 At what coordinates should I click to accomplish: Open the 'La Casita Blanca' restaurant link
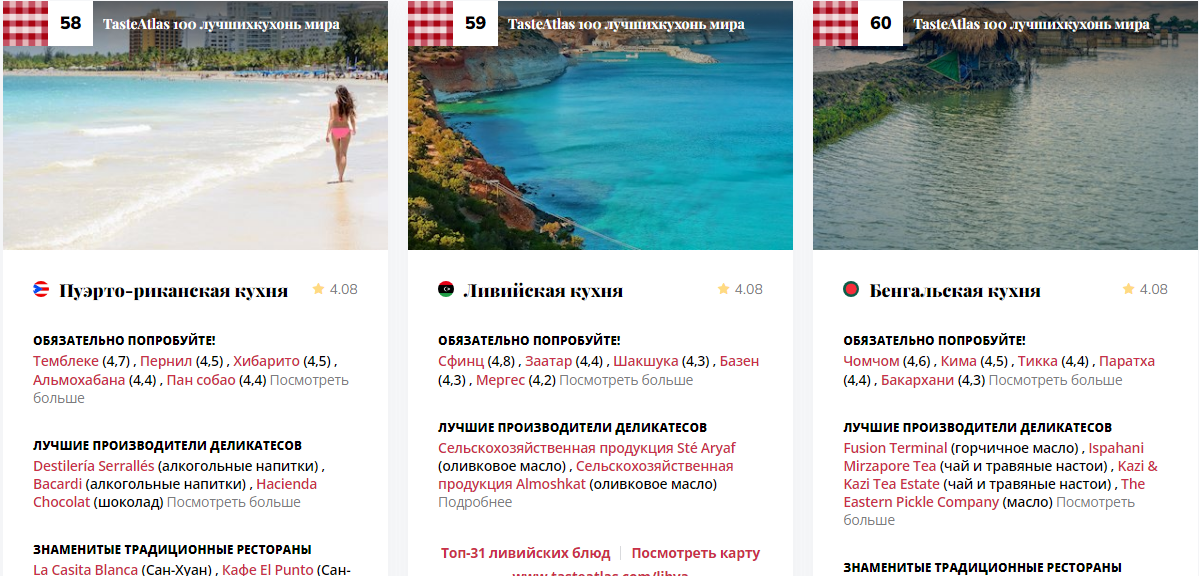pyautogui.click(x=86, y=569)
